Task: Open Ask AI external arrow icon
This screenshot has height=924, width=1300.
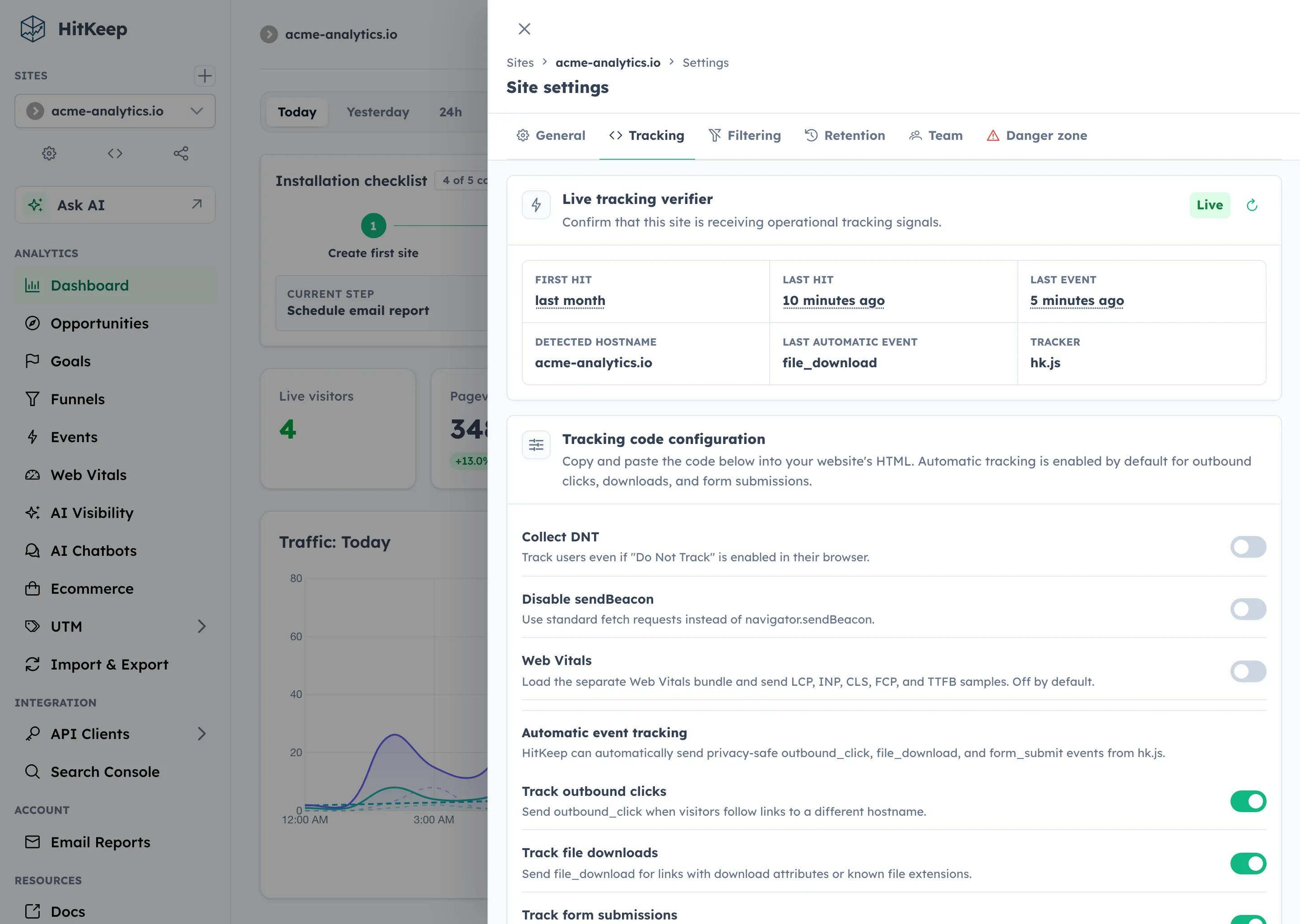Action: (197, 203)
